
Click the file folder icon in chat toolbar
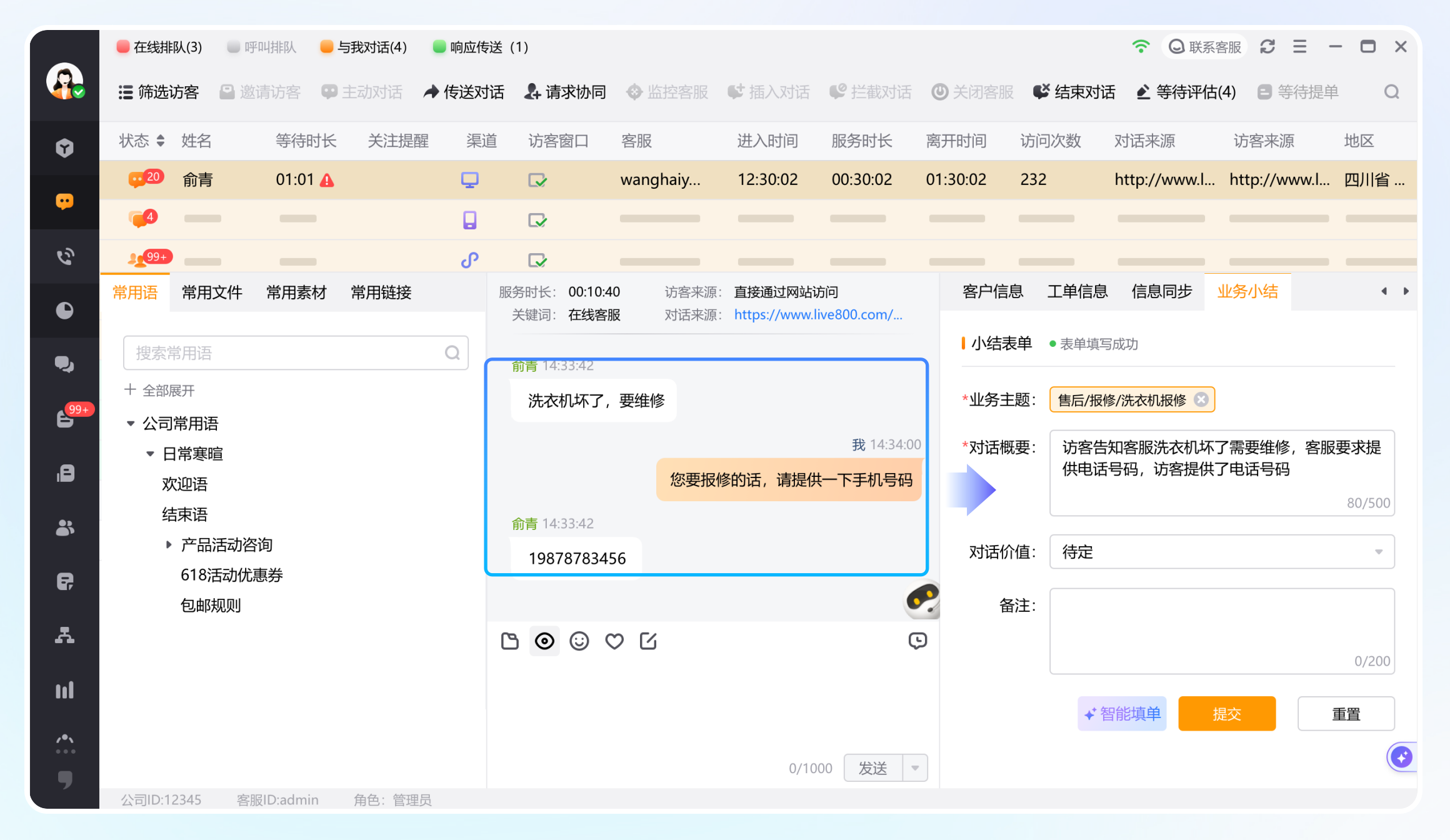(510, 641)
